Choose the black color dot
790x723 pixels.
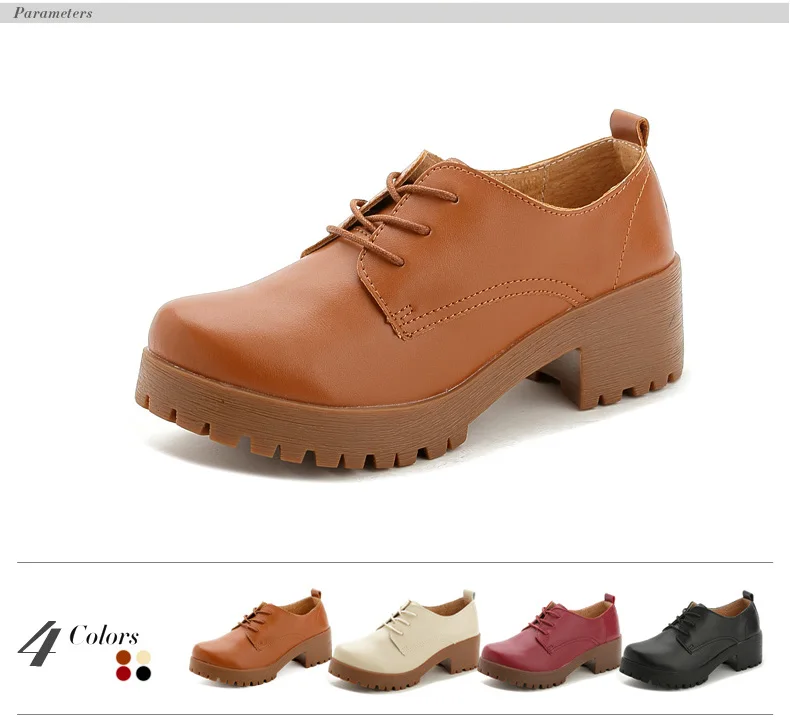pos(144,674)
